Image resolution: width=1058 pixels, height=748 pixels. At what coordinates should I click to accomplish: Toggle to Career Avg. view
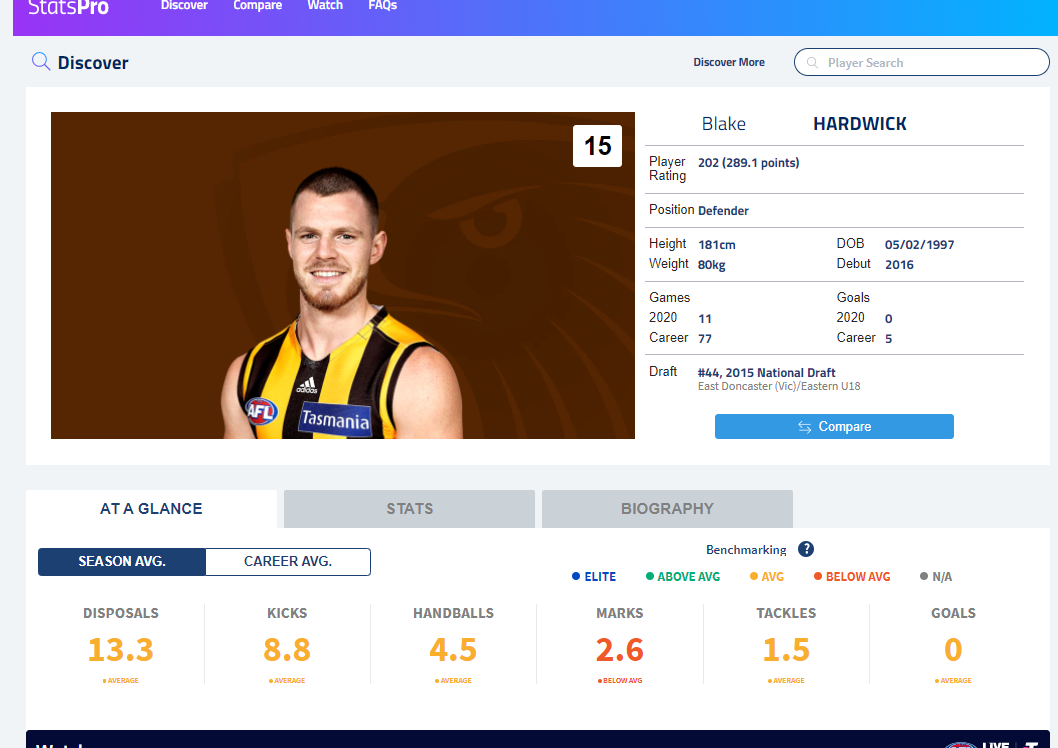click(x=288, y=562)
